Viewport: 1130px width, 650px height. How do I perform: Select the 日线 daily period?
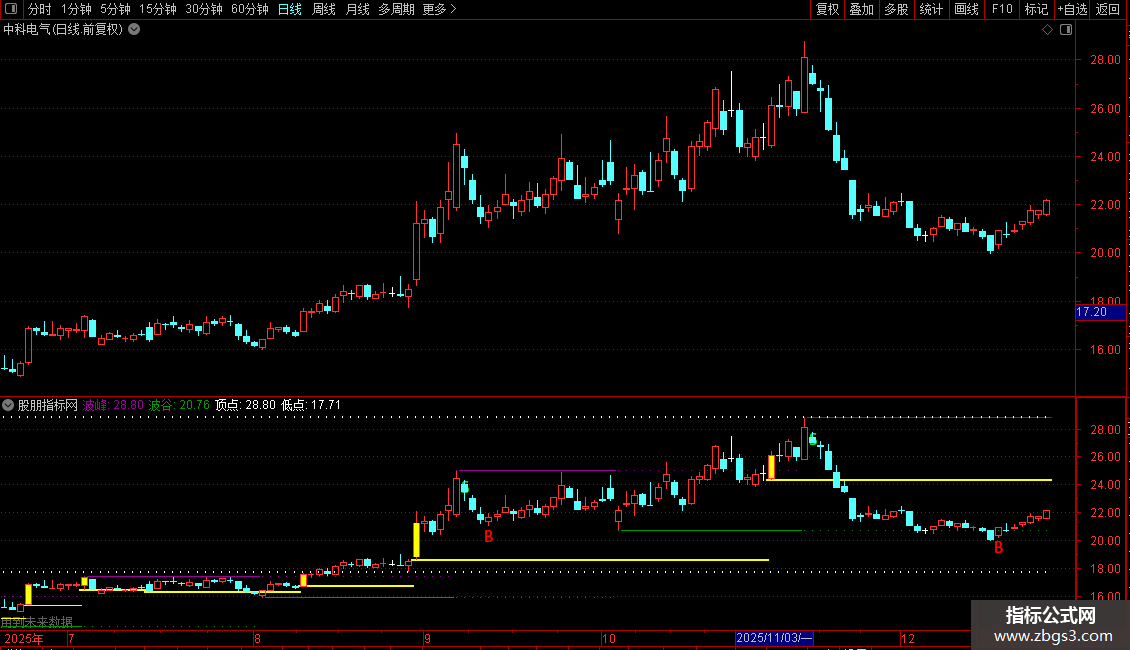pyautogui.click(x=290, y=9)
